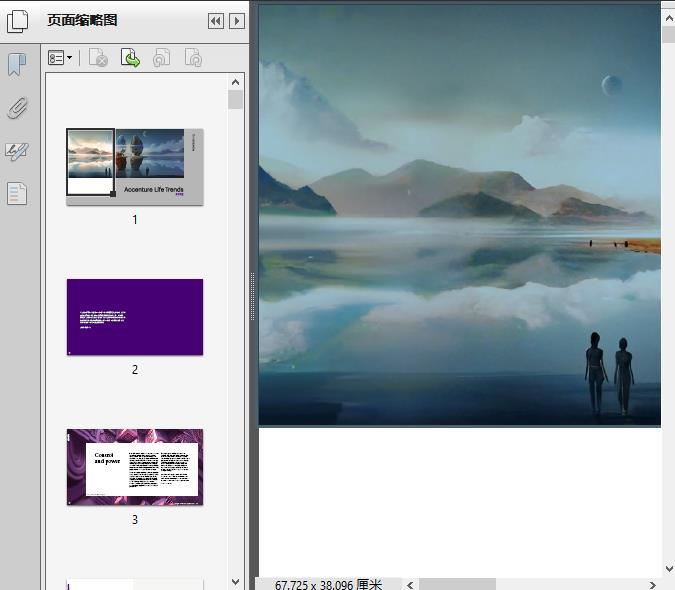Open the Signatures panel

pos(17,151)
